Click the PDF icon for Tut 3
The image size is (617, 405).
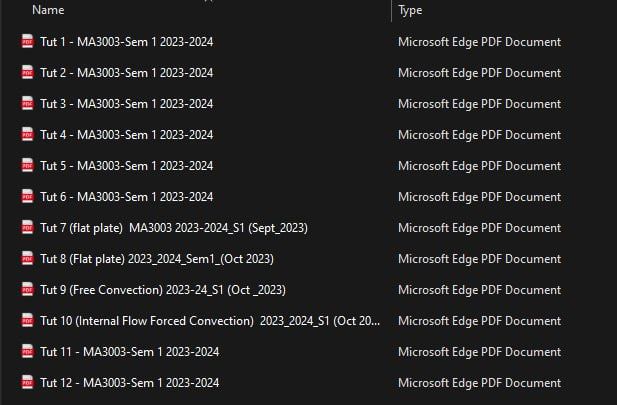point(28,104)
